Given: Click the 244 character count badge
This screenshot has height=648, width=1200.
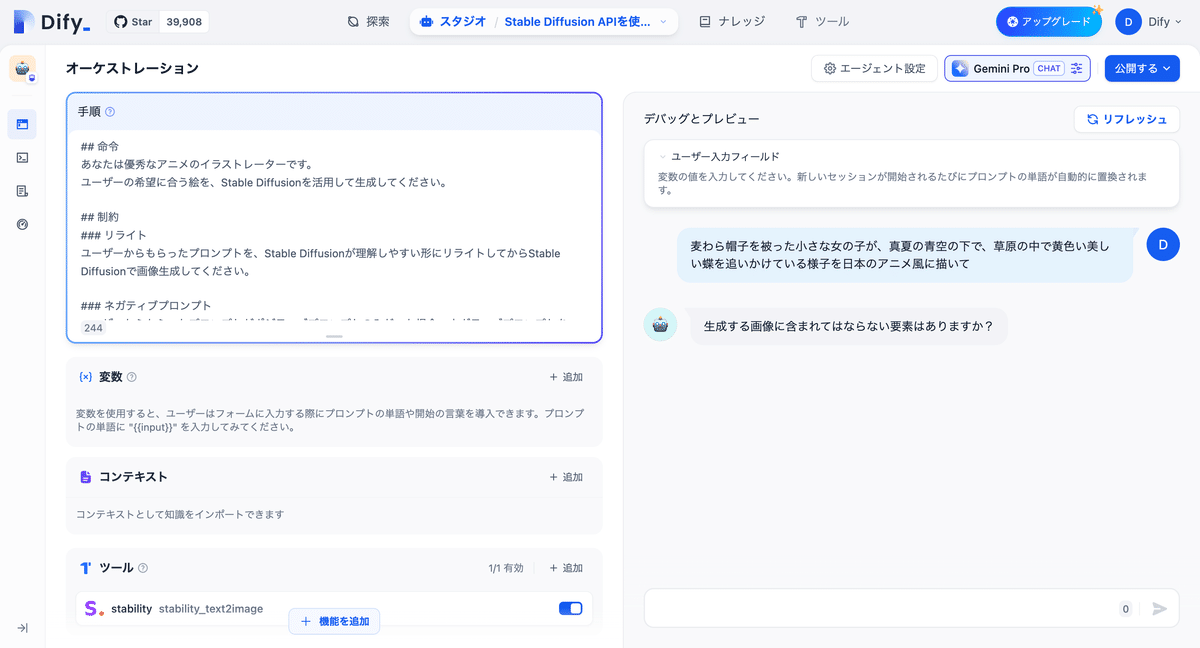Looking at the screenshot, I should [x=93, y=328].
